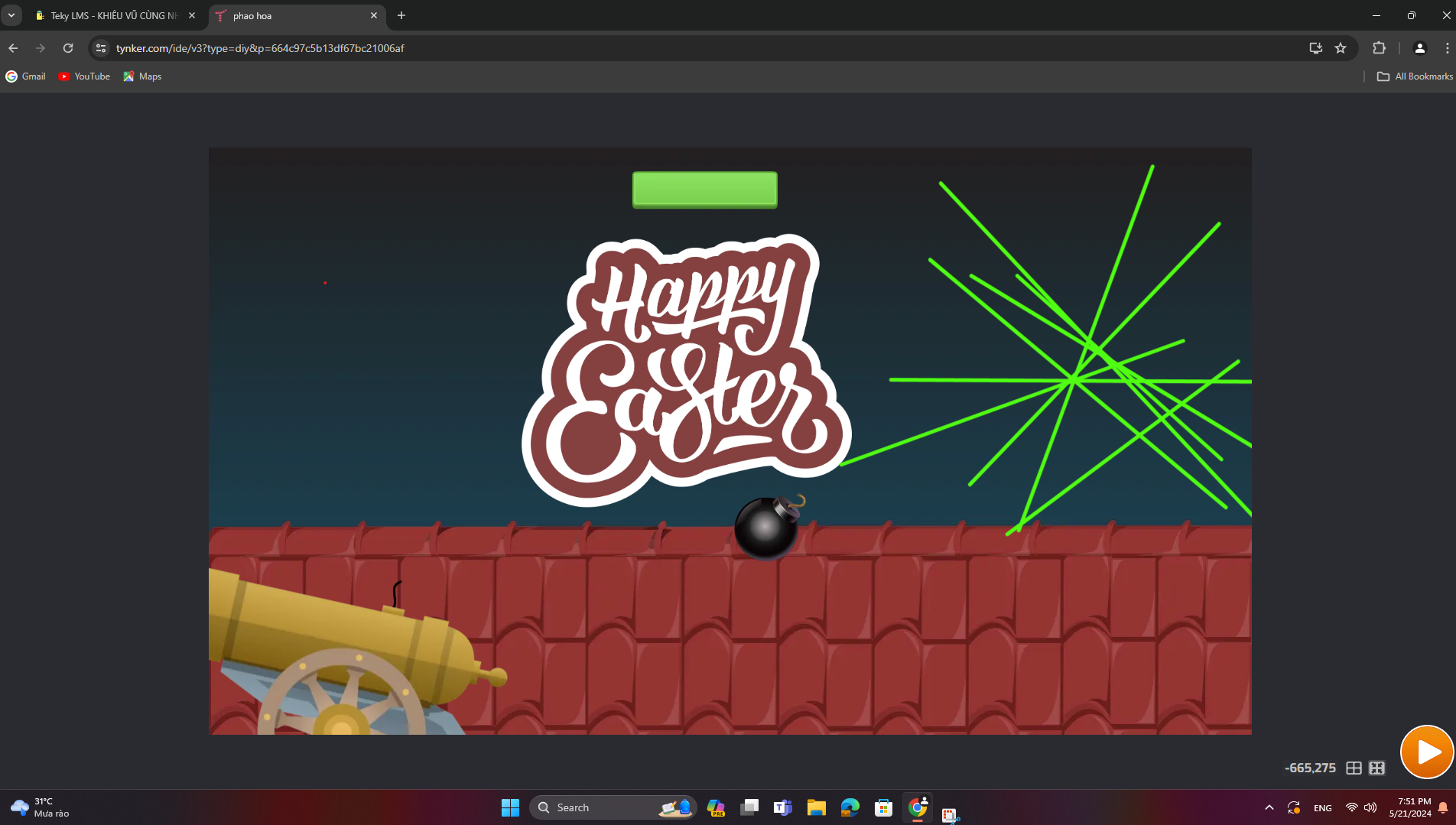Open Wi-Fi network settings
The image size is (1456, 825).
pos(1351,807)
